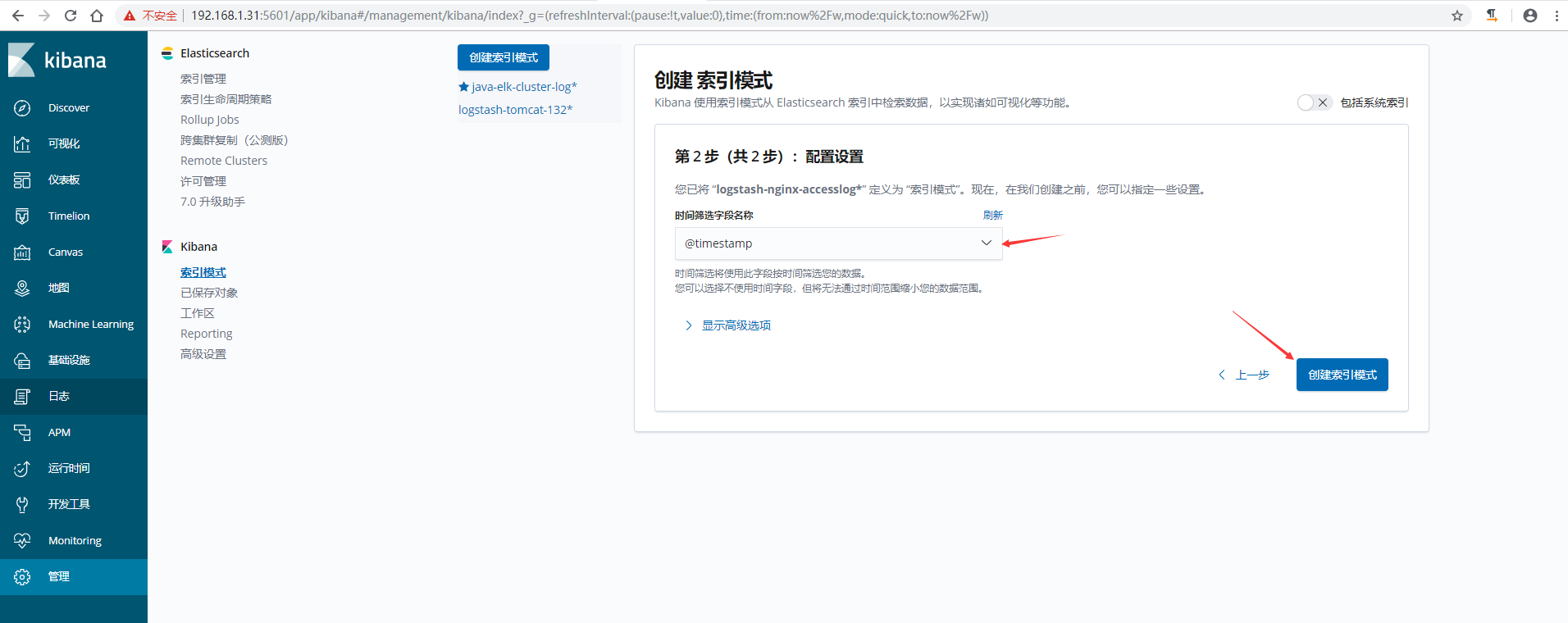Viewport: 1568px width, 623px height.
Task: Open 跨集群复制 (公测版) menu item
Action: (x=235, y=140)
